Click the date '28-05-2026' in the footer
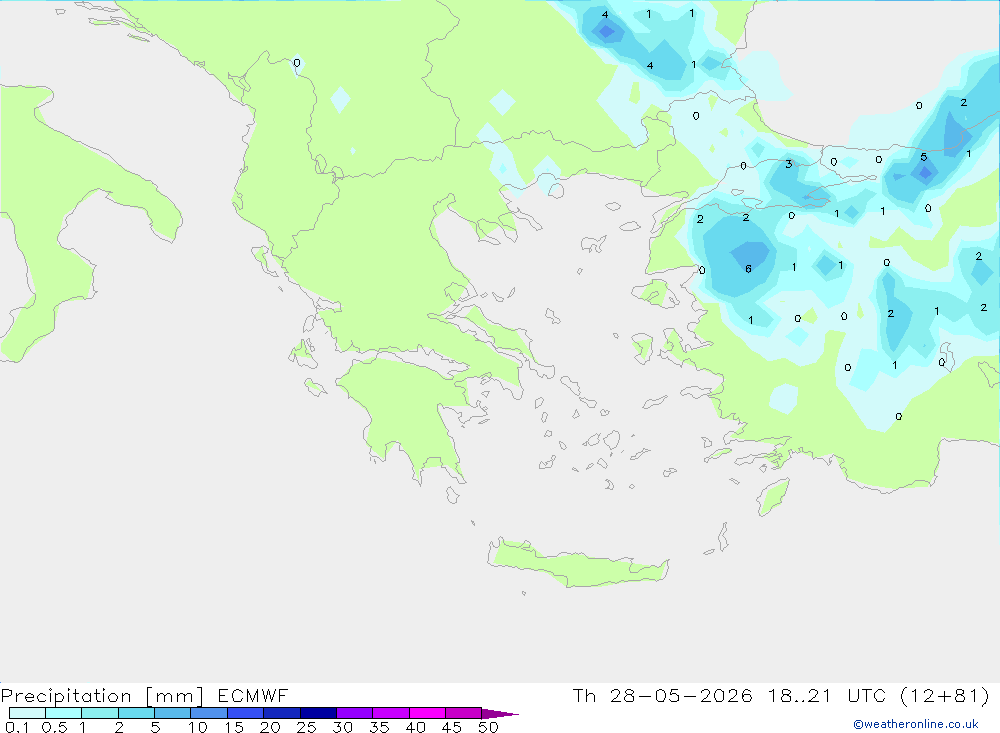1000x733 pixels. 680,695
